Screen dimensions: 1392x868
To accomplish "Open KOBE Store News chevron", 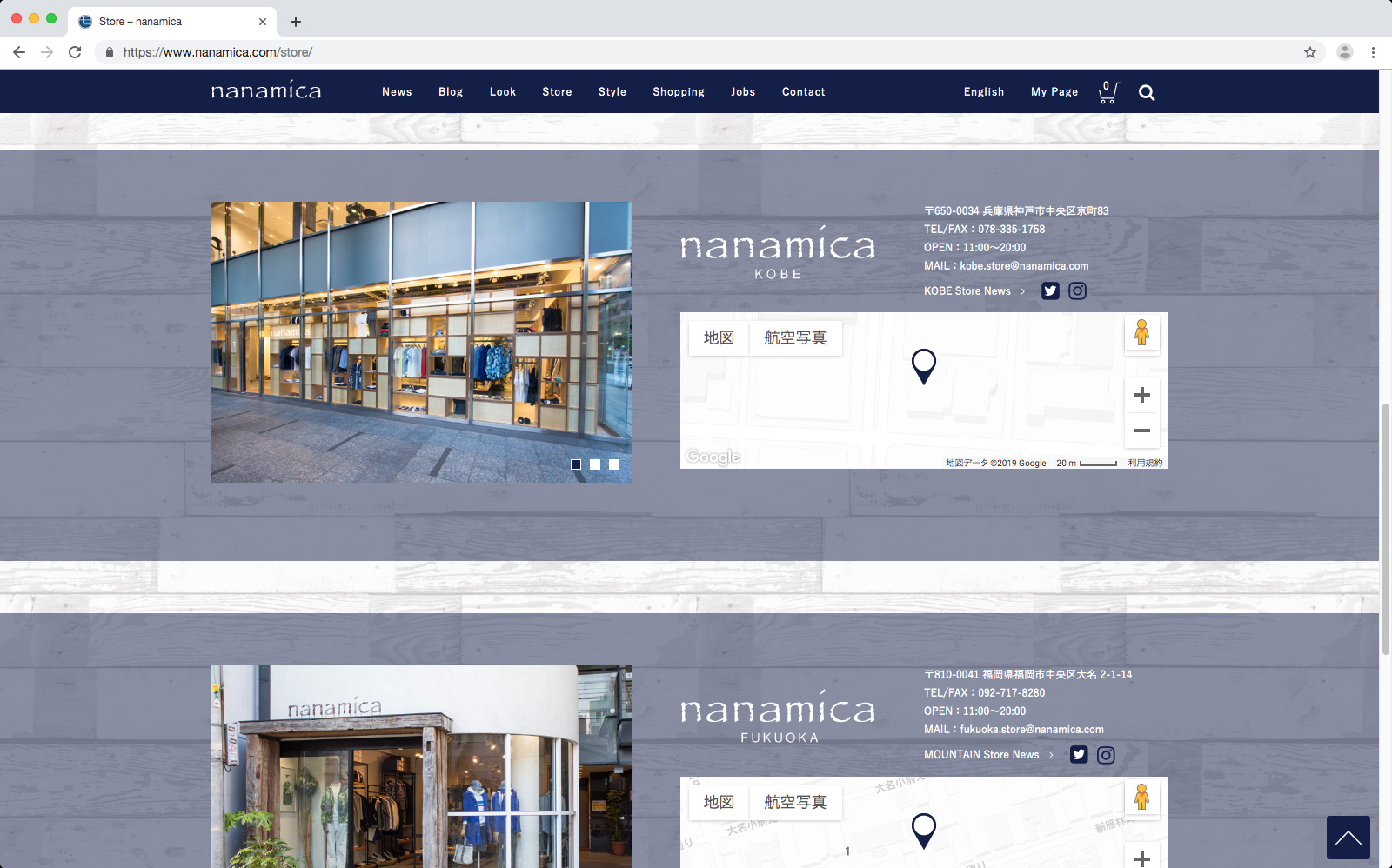I will pyautogui.click(x=1022, y=291).
